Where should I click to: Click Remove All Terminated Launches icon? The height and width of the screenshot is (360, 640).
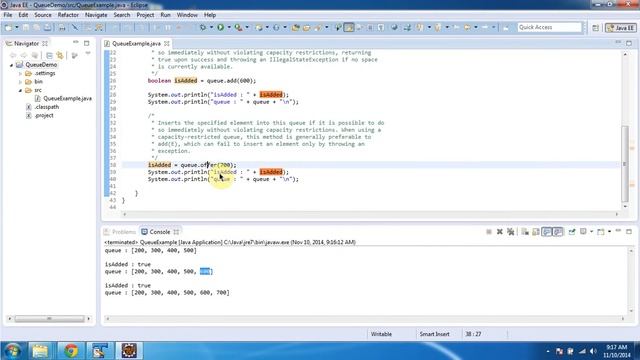[x=511, y=232]
